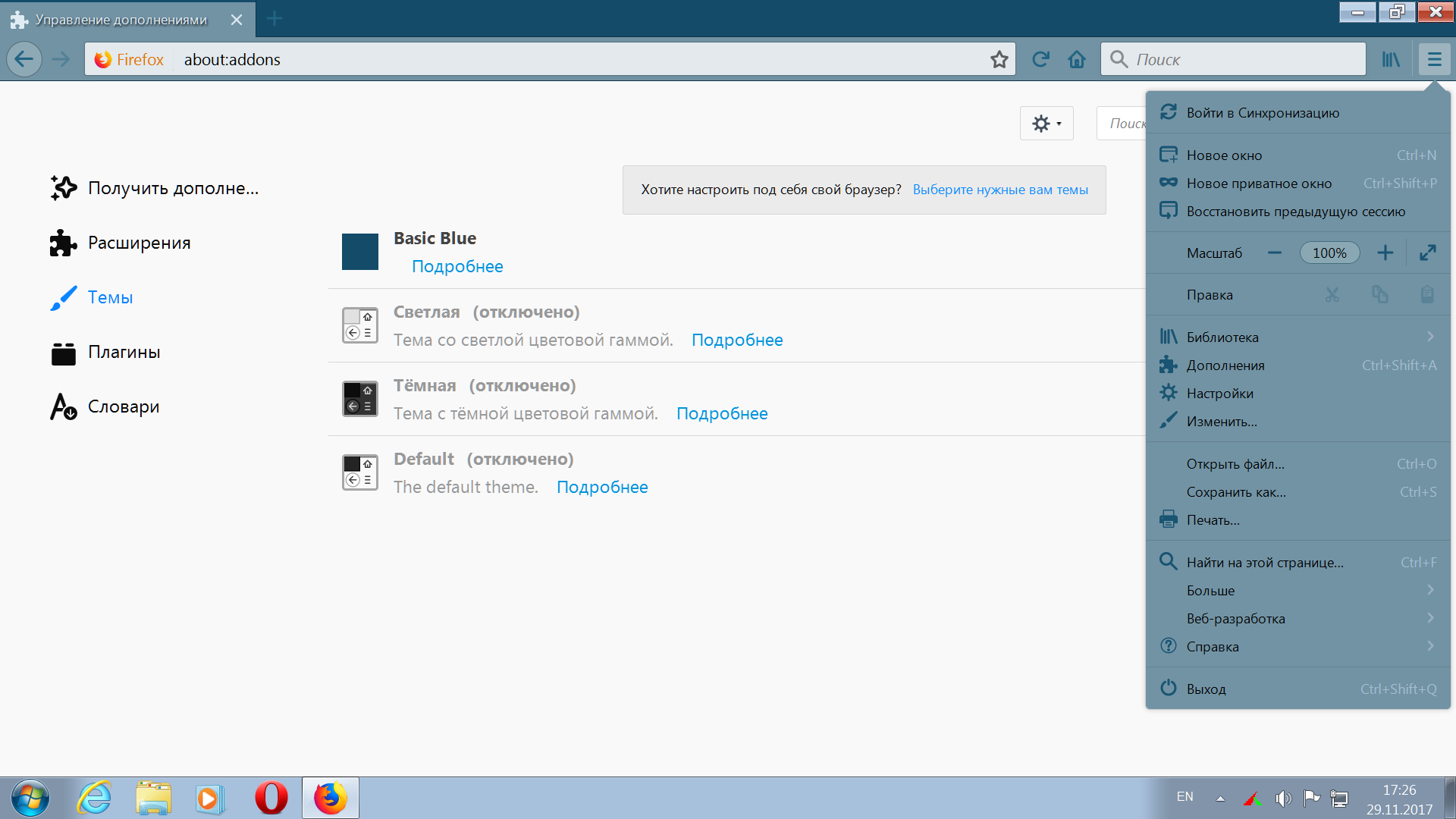Open the Library toolbar icon
Image resolution: width=1456 pixels, height=819 pixels.
tap(1391, 59)
